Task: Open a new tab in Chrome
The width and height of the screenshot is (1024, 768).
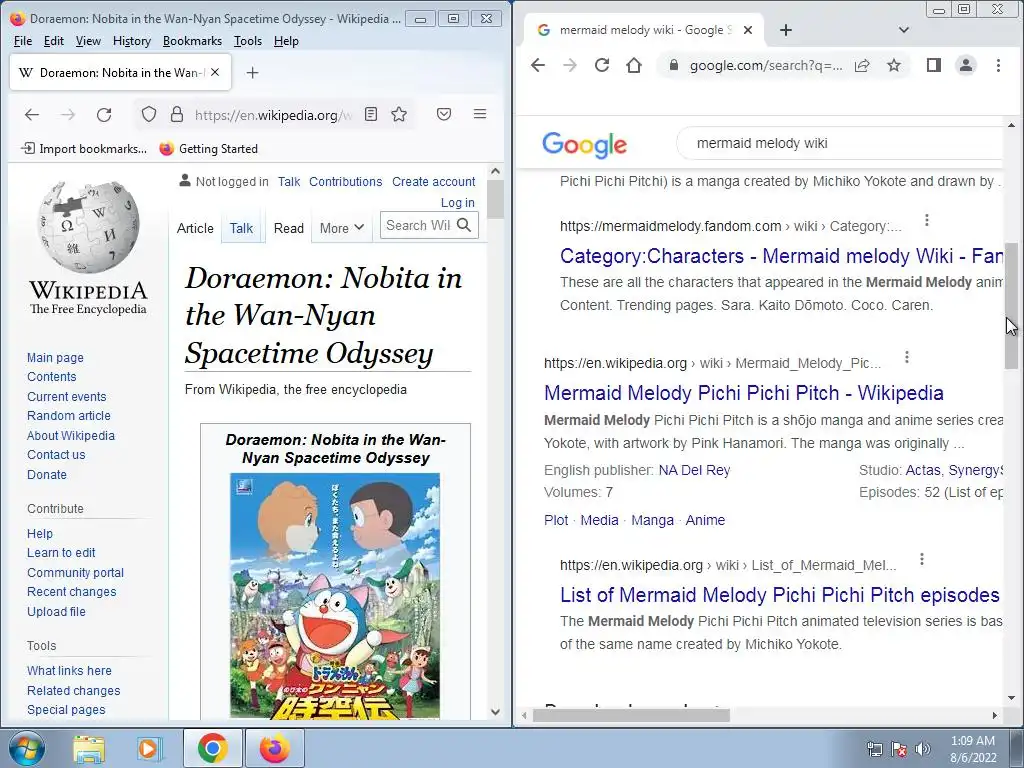Action: (786, 30)
